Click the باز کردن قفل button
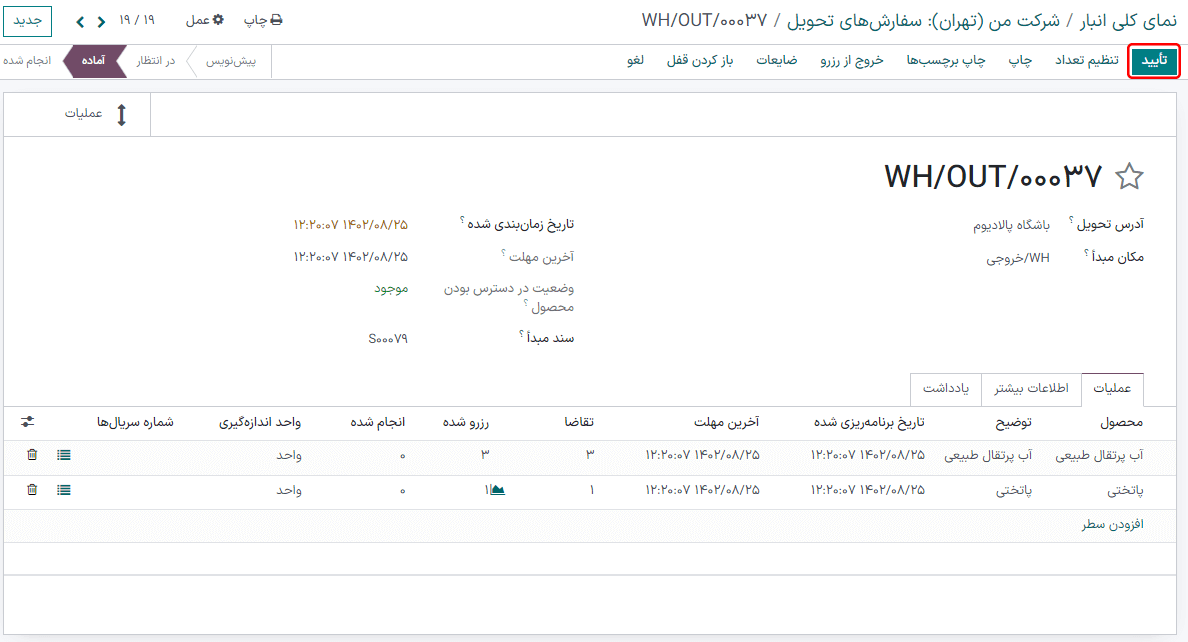The height and width of the screenshot is (642, 1188). (x=699, y=61)
